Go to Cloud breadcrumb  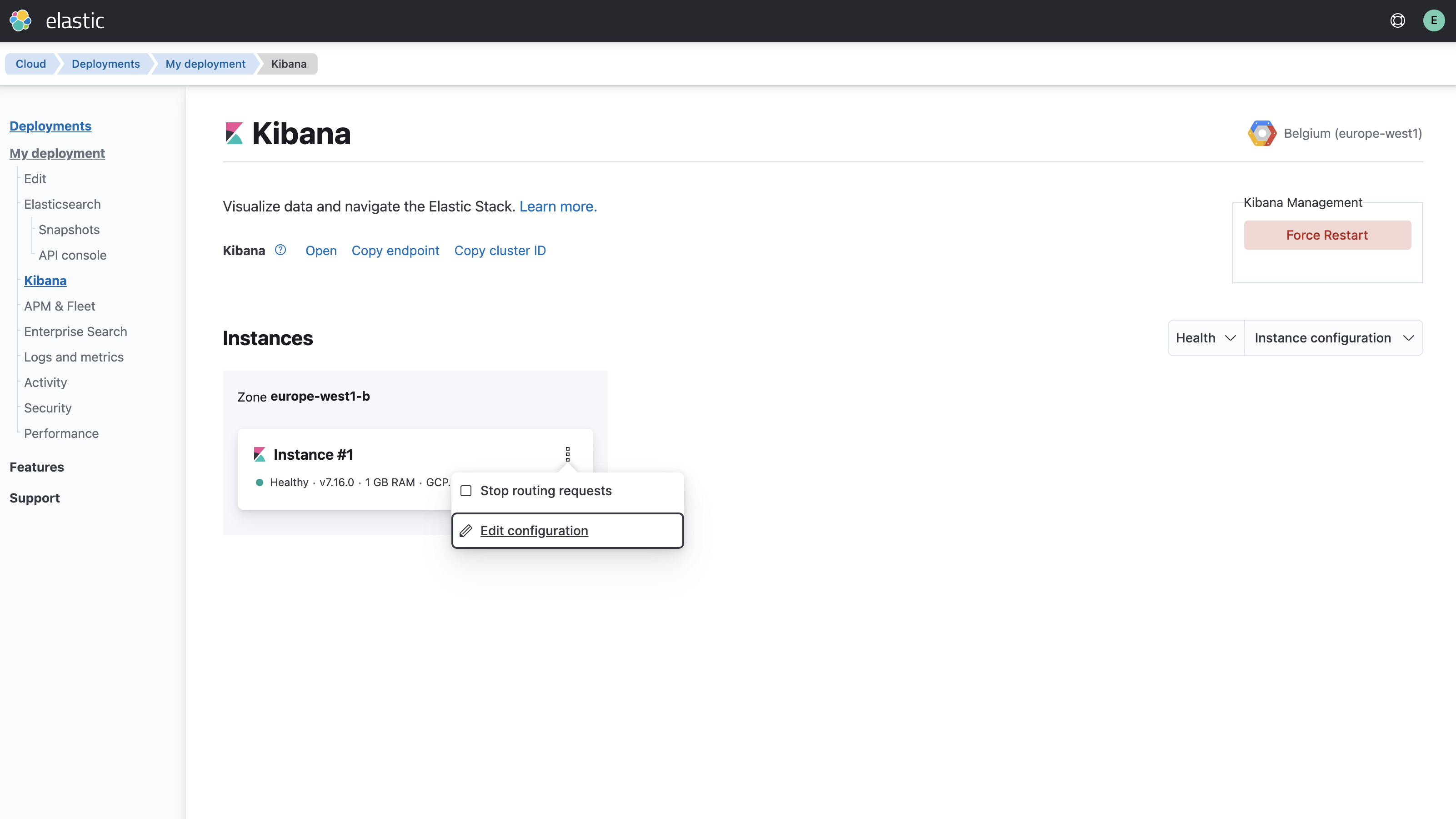pyautogui.click(x=30, y=64)
